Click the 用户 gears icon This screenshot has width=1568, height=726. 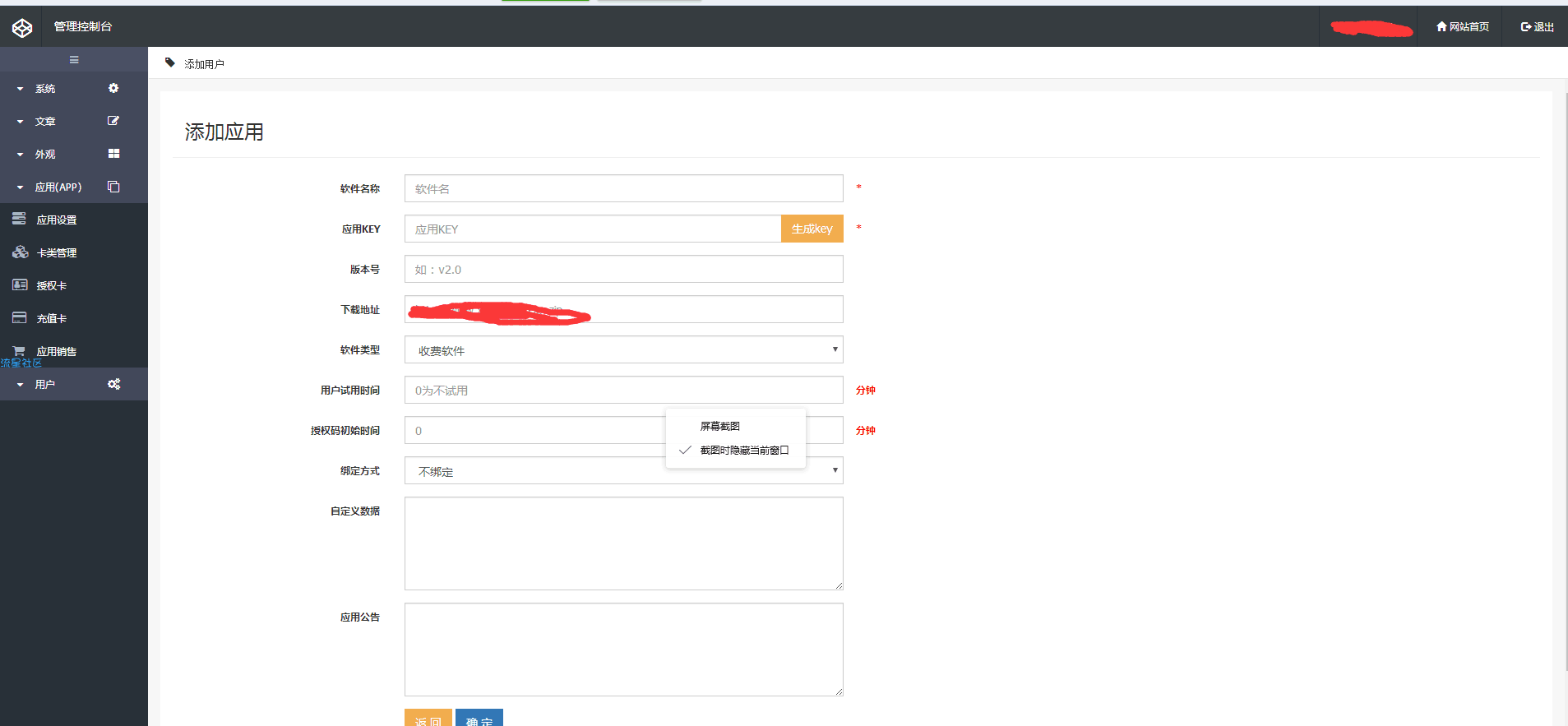click(113, 384)
